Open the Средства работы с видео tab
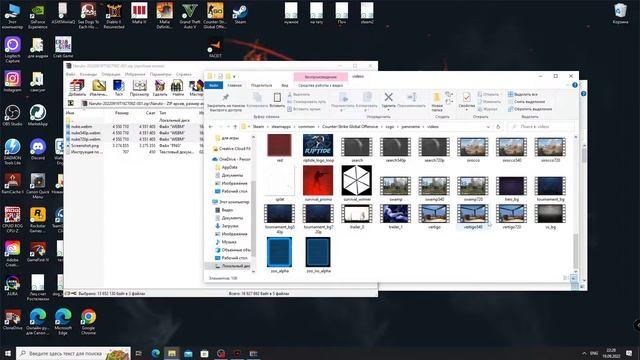The image size is (640, 360). 320,85
